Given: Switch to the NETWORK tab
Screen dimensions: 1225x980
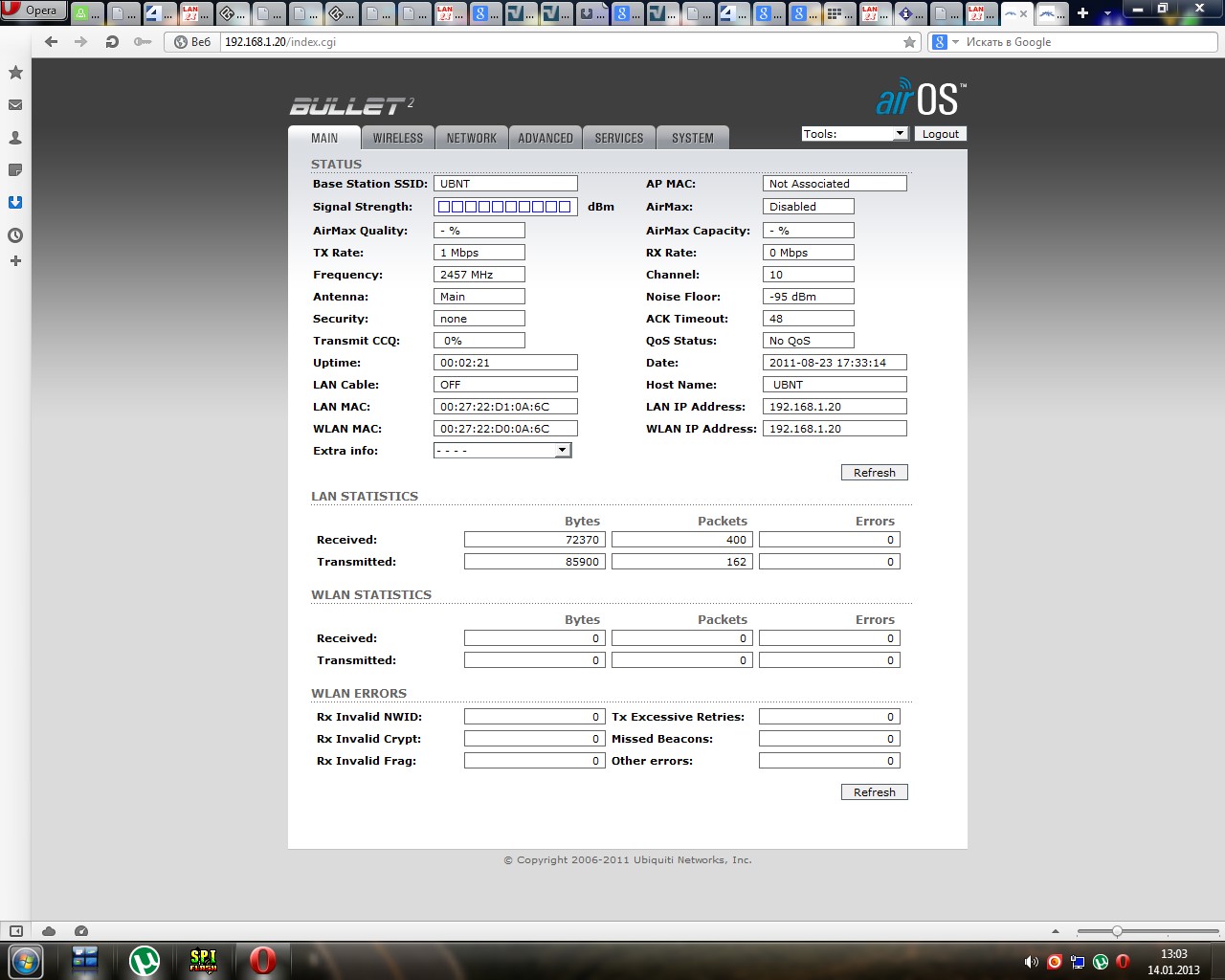Looking at the screenshot, I should coord(472,138).
